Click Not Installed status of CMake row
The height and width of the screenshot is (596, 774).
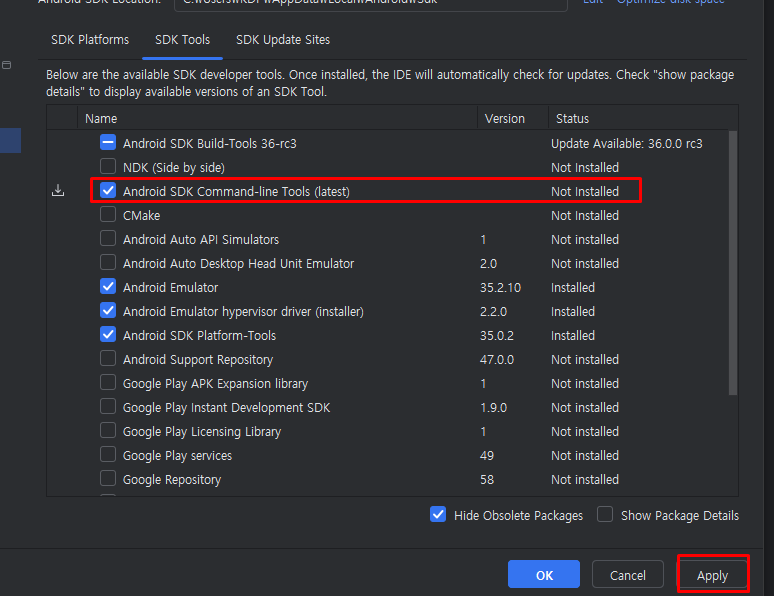(x=585, y=215)
